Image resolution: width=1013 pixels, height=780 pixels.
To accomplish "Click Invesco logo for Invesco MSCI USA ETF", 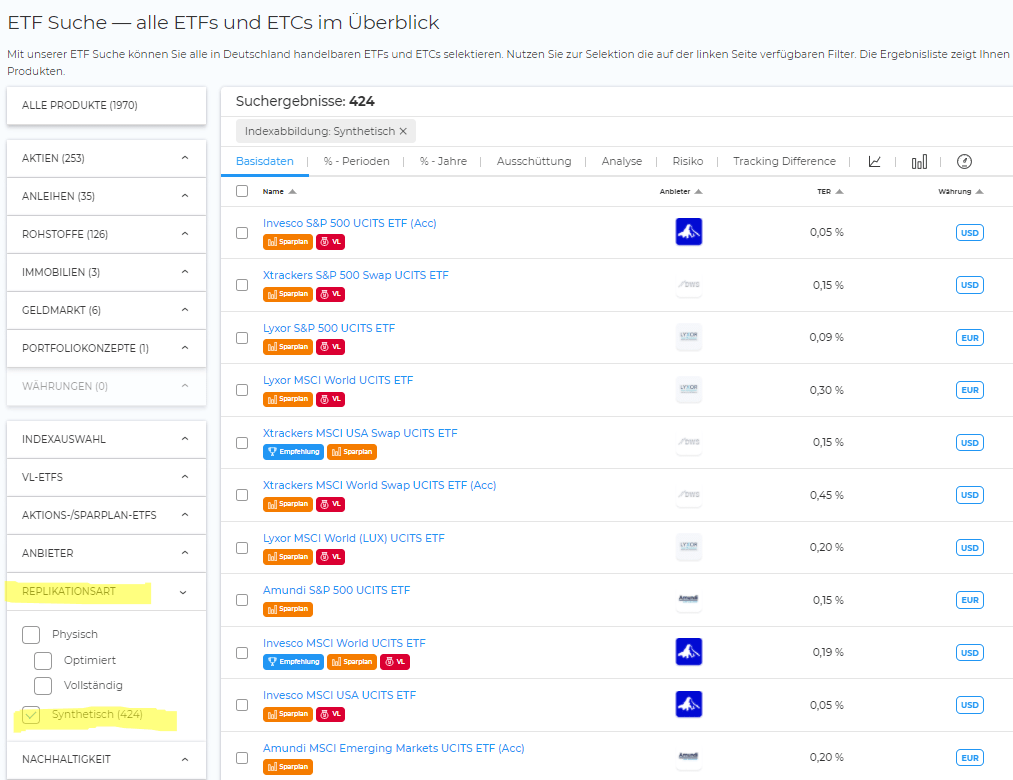I will (x=689, y=704).
